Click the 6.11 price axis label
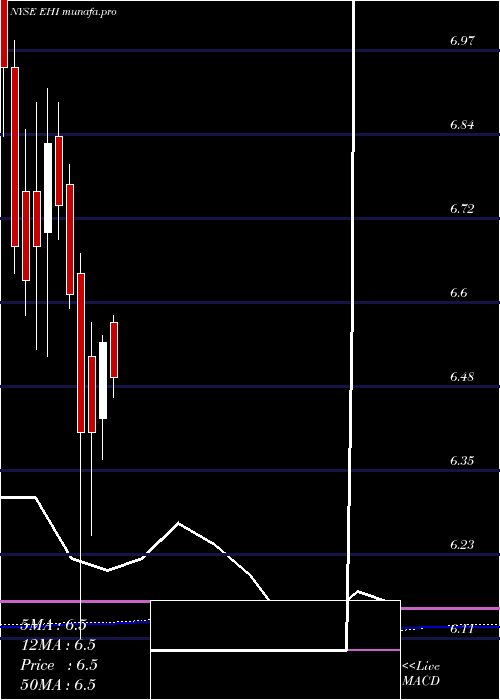Viewport: 500px width, 700px height. (462, 629)
